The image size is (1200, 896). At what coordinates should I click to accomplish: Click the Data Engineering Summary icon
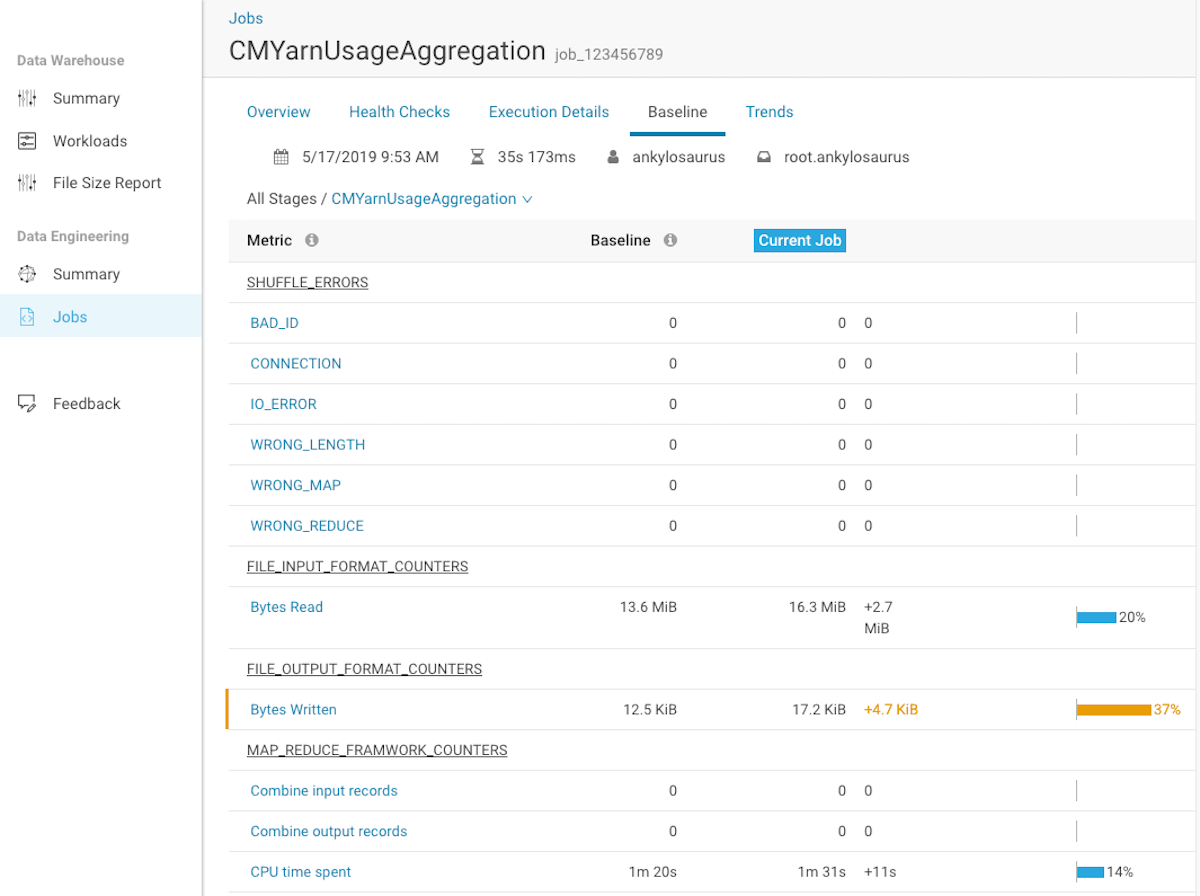coord(28,274)
